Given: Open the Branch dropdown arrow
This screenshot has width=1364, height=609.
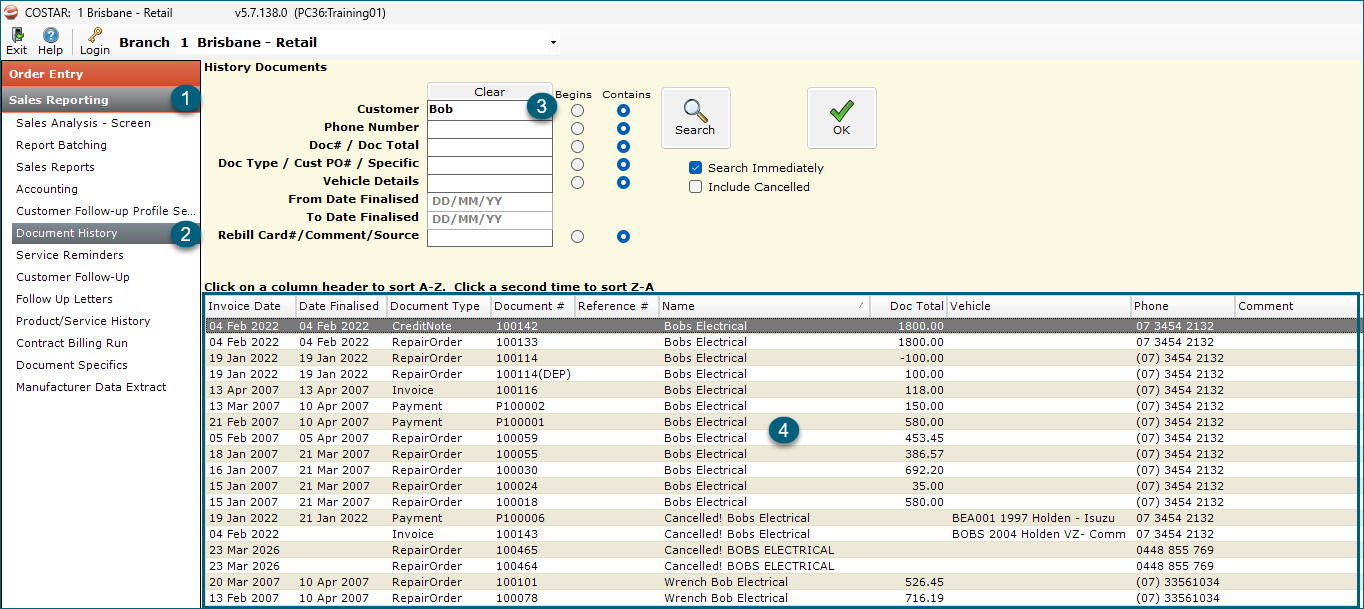Looking at the screenshot, I should (x=553, y=43).
